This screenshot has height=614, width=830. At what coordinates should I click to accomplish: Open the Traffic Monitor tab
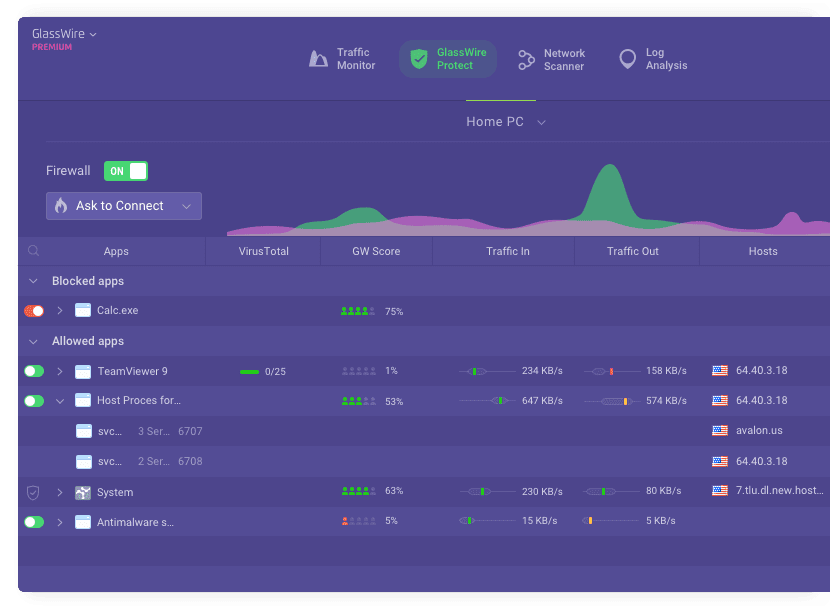pos(342,59)
